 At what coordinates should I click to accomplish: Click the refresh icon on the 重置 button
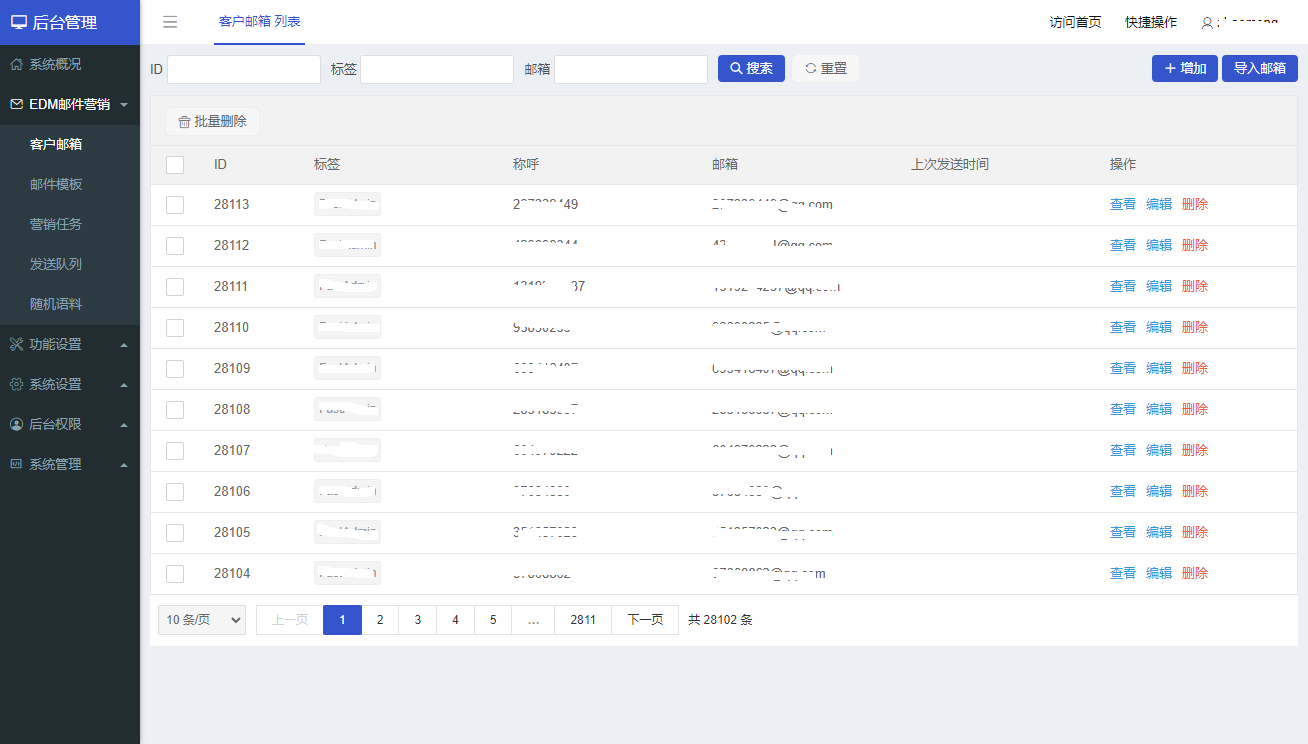[811, 68]
